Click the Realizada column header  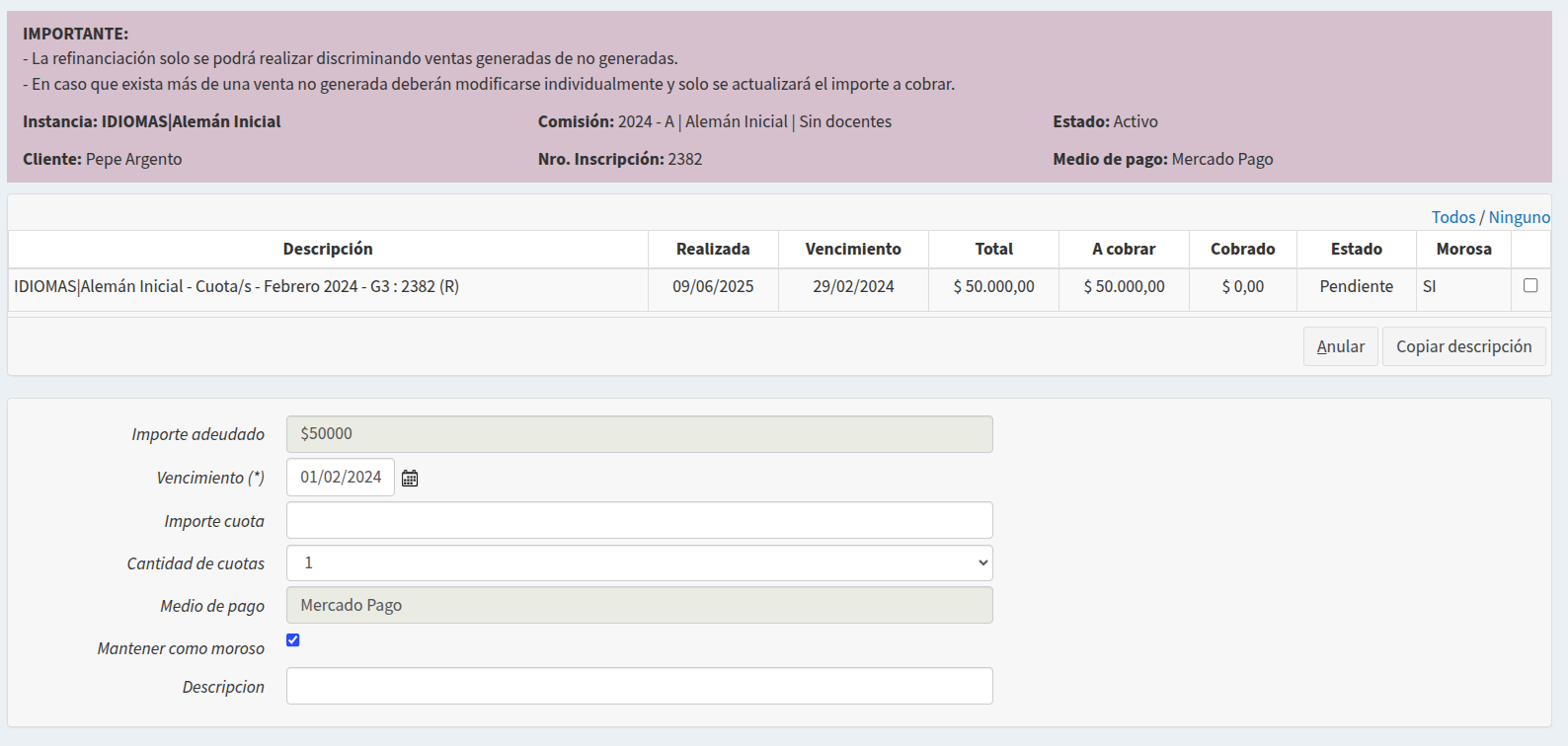click(713, 250)
